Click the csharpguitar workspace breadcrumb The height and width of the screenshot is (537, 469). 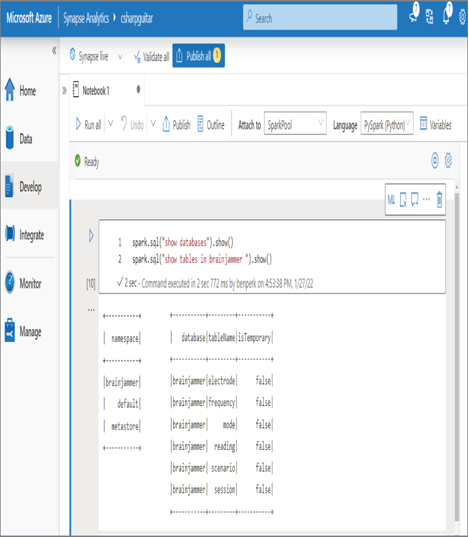137,18
